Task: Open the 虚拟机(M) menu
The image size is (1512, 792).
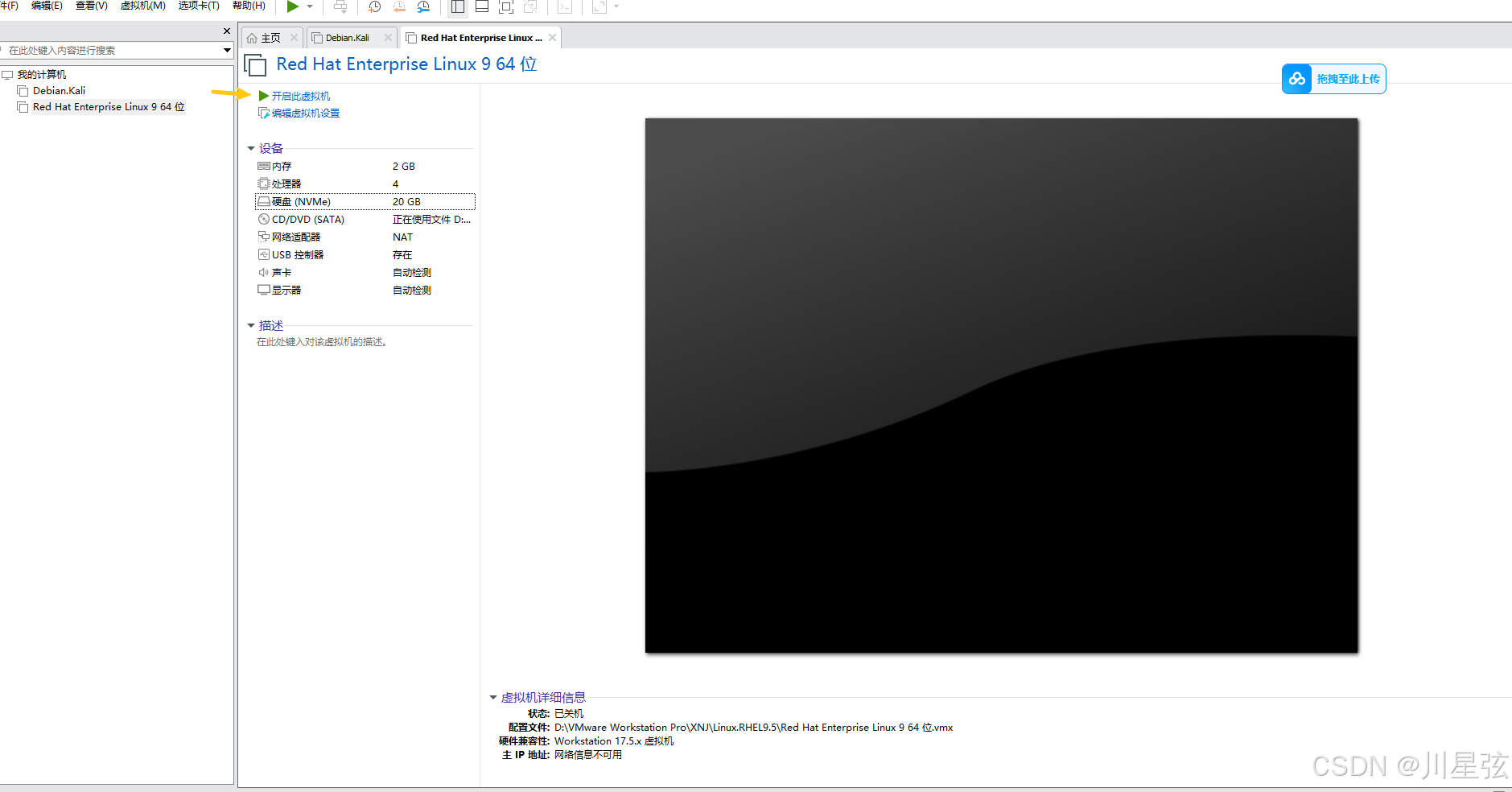Action: pos(142,6)
